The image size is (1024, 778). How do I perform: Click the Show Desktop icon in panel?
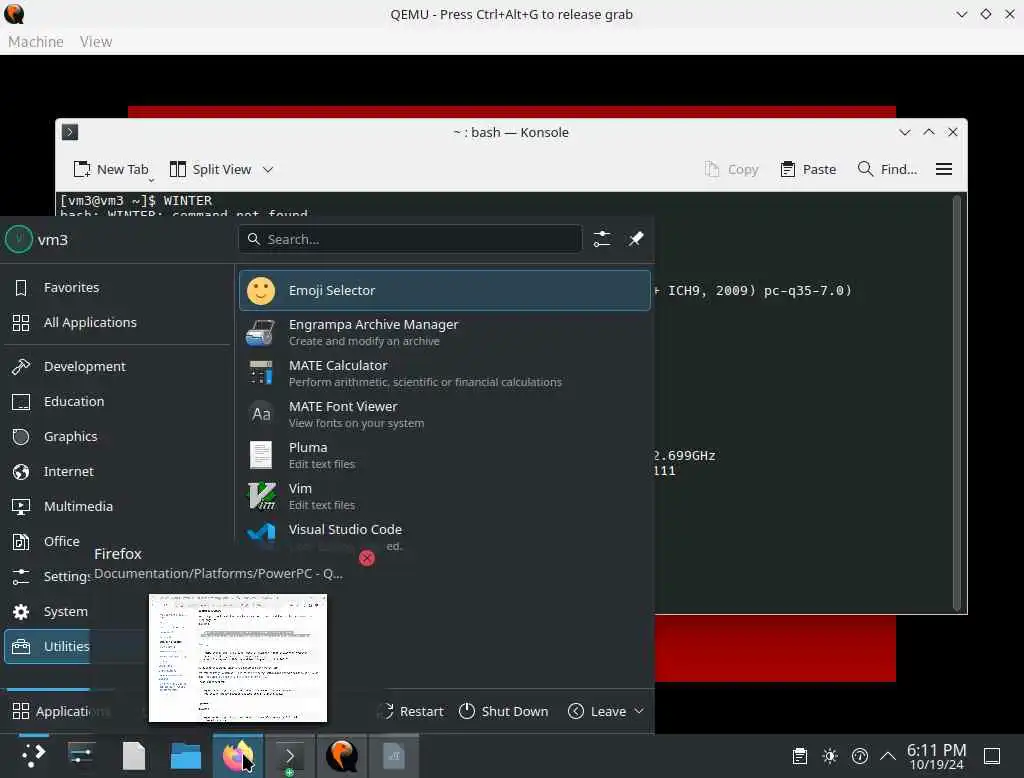[x=991, y=756]
